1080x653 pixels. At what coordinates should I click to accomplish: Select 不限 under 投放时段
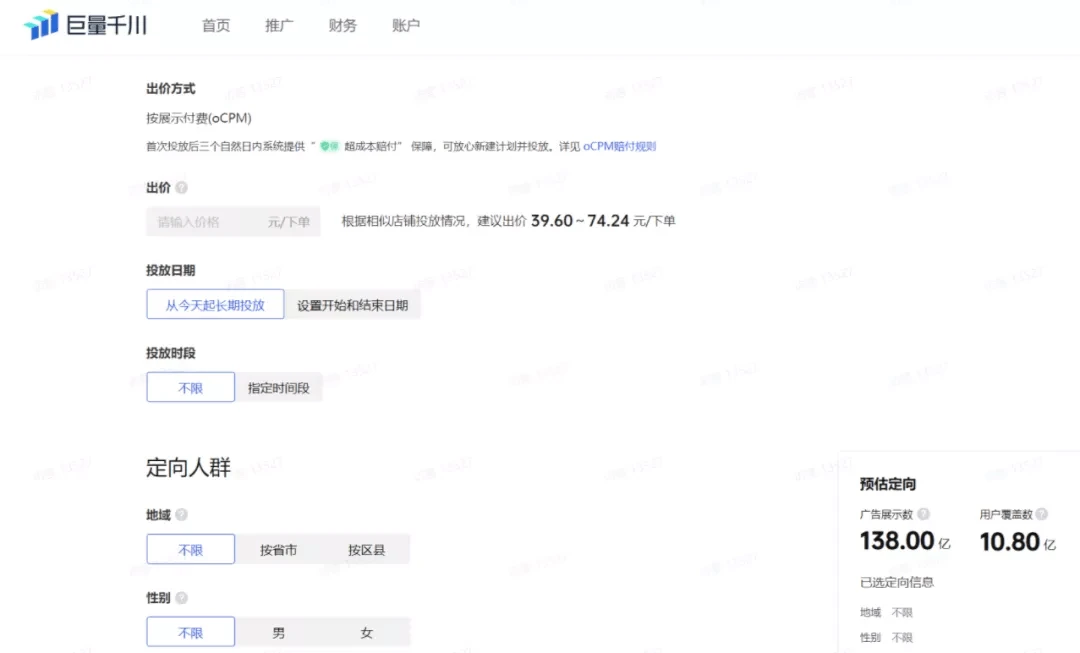click(190, 388)
